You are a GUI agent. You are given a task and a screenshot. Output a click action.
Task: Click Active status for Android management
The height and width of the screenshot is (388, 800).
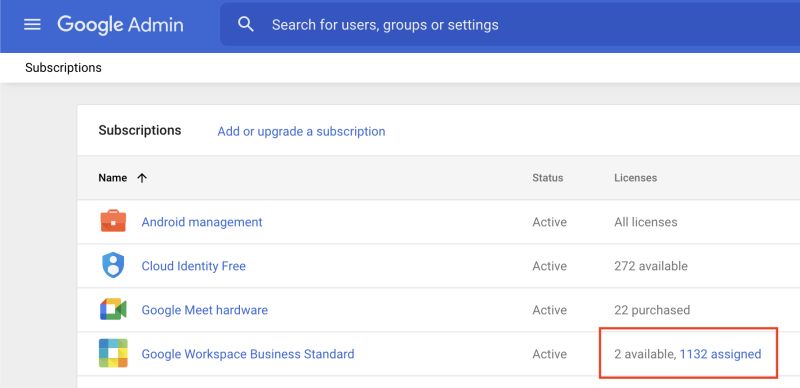pos(549,222)
